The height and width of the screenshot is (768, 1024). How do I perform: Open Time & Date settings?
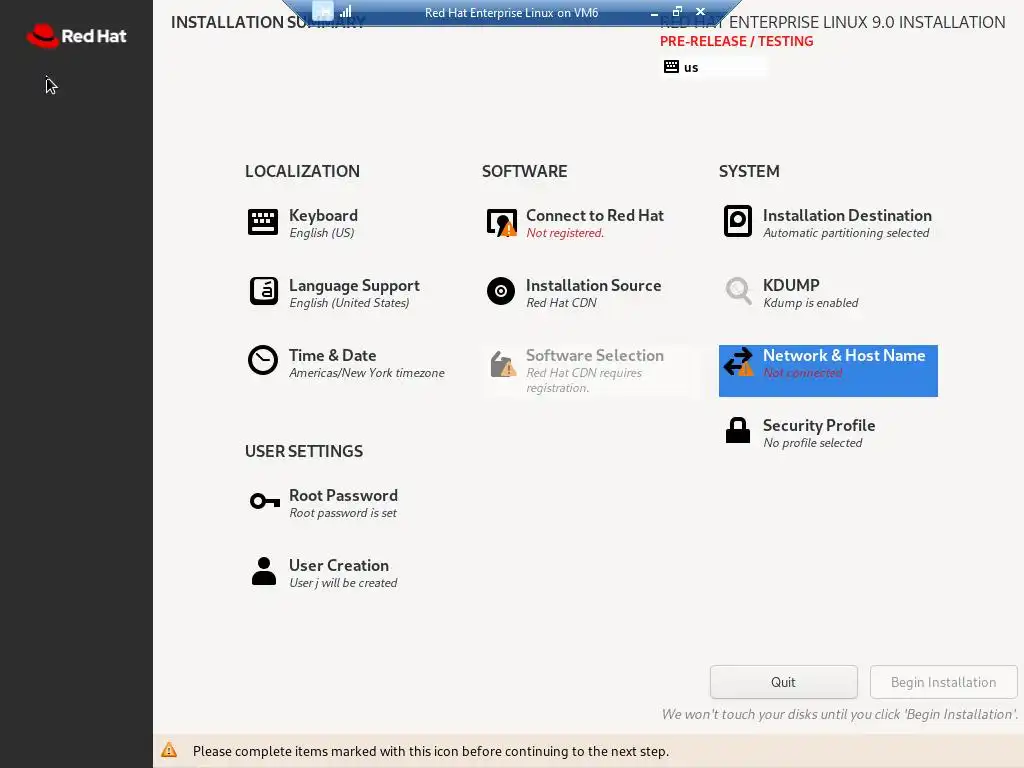(332, 355)
